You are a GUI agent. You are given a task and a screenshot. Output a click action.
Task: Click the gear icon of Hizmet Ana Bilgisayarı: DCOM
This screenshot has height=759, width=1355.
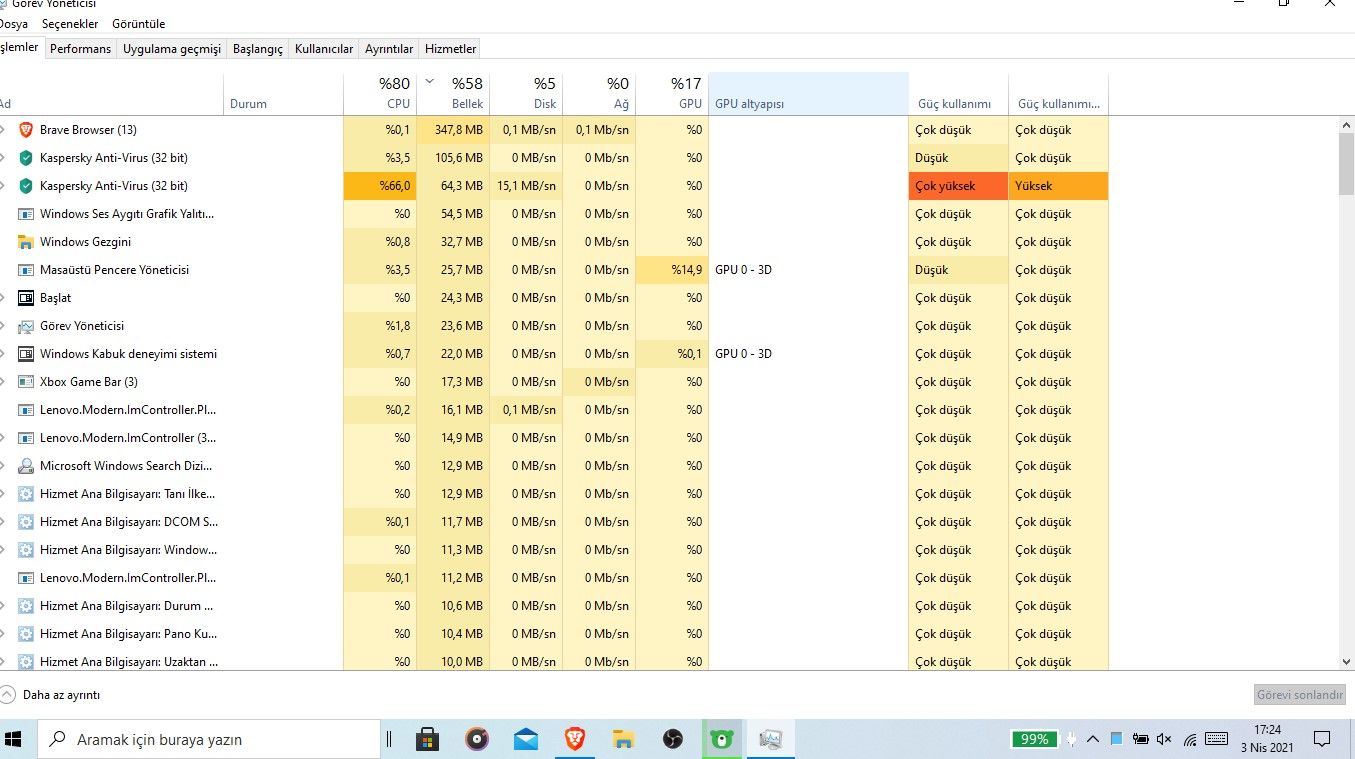tap(26, 522)
